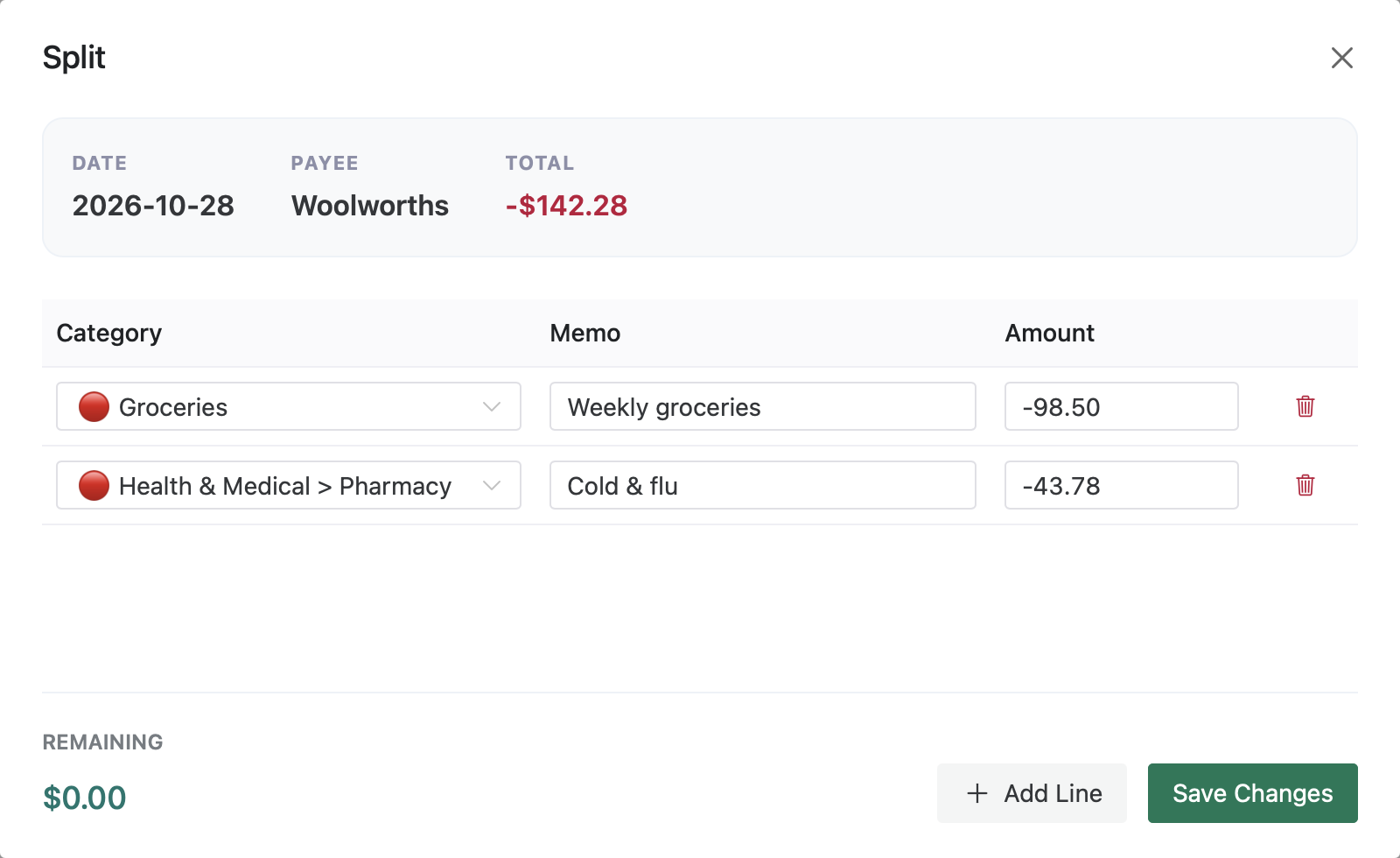Click the Category column header
The width and height of the screenshot is (1400, 858).
[109, 334]
